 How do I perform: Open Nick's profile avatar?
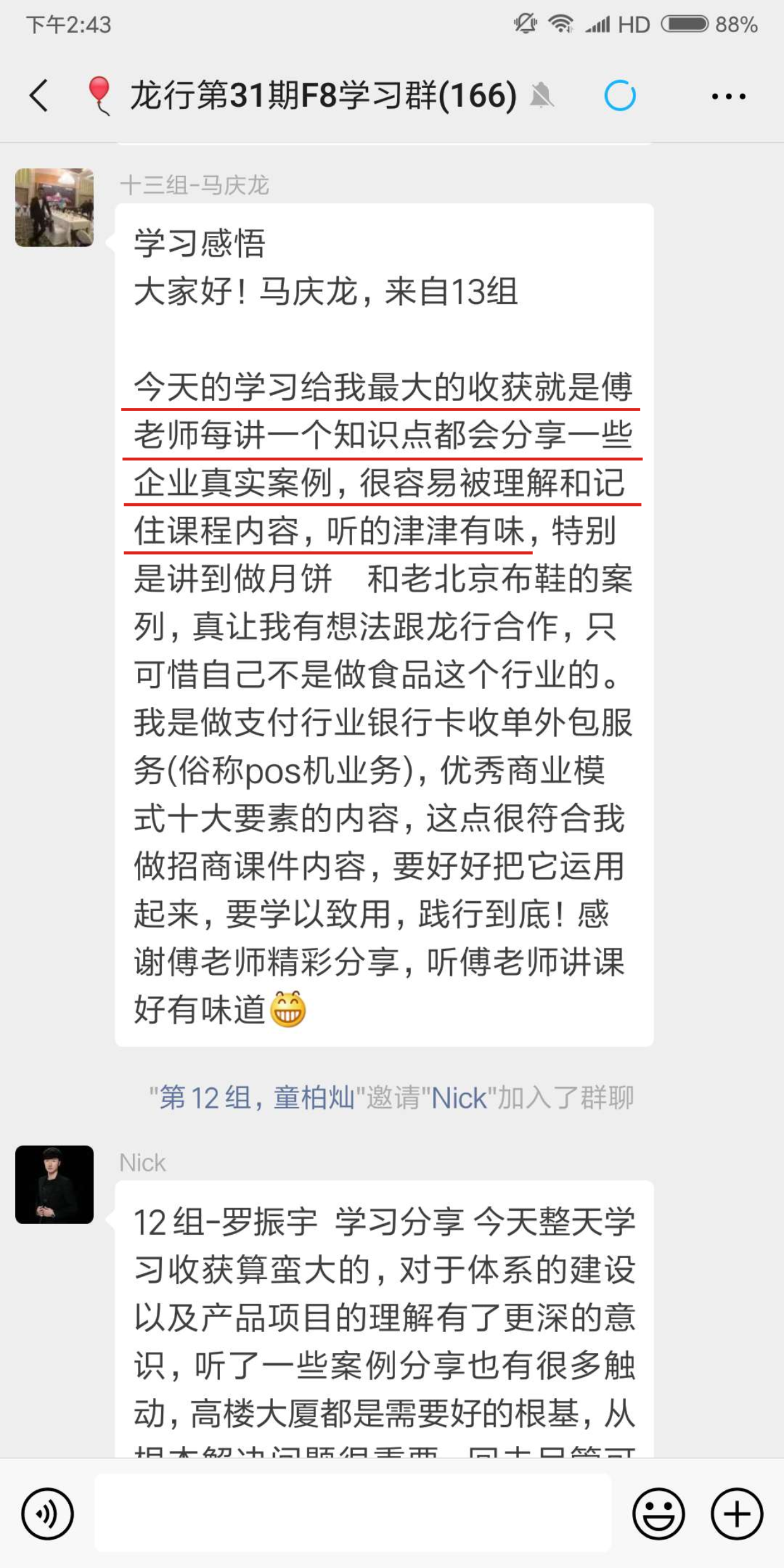pyautogui.click(x=54, y=1185)
